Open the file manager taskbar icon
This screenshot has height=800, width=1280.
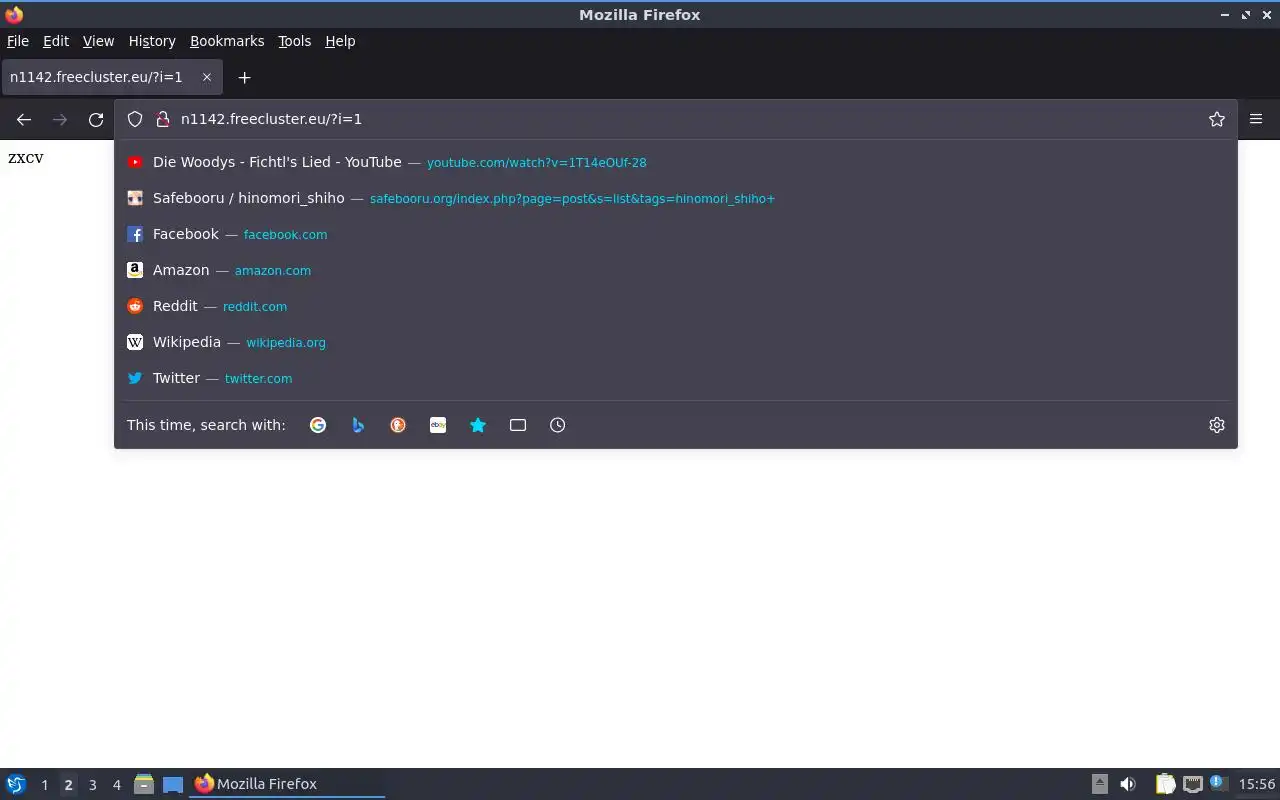(x=144, y=784)
